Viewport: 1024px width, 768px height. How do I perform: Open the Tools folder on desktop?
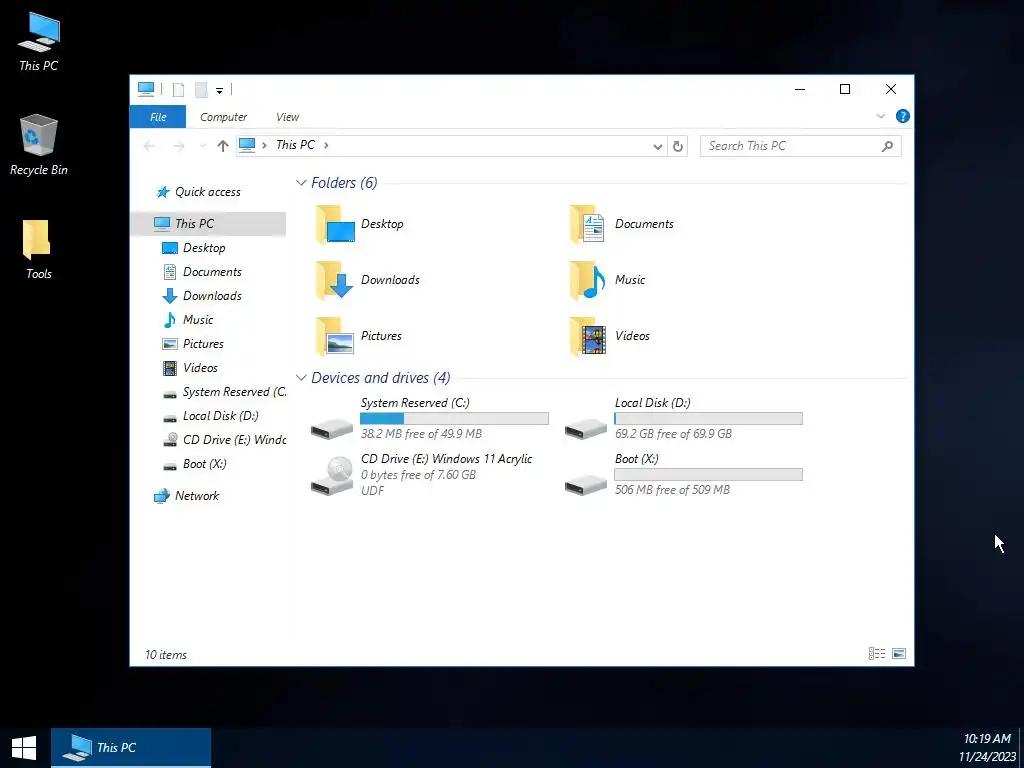[x=38, y=249]
